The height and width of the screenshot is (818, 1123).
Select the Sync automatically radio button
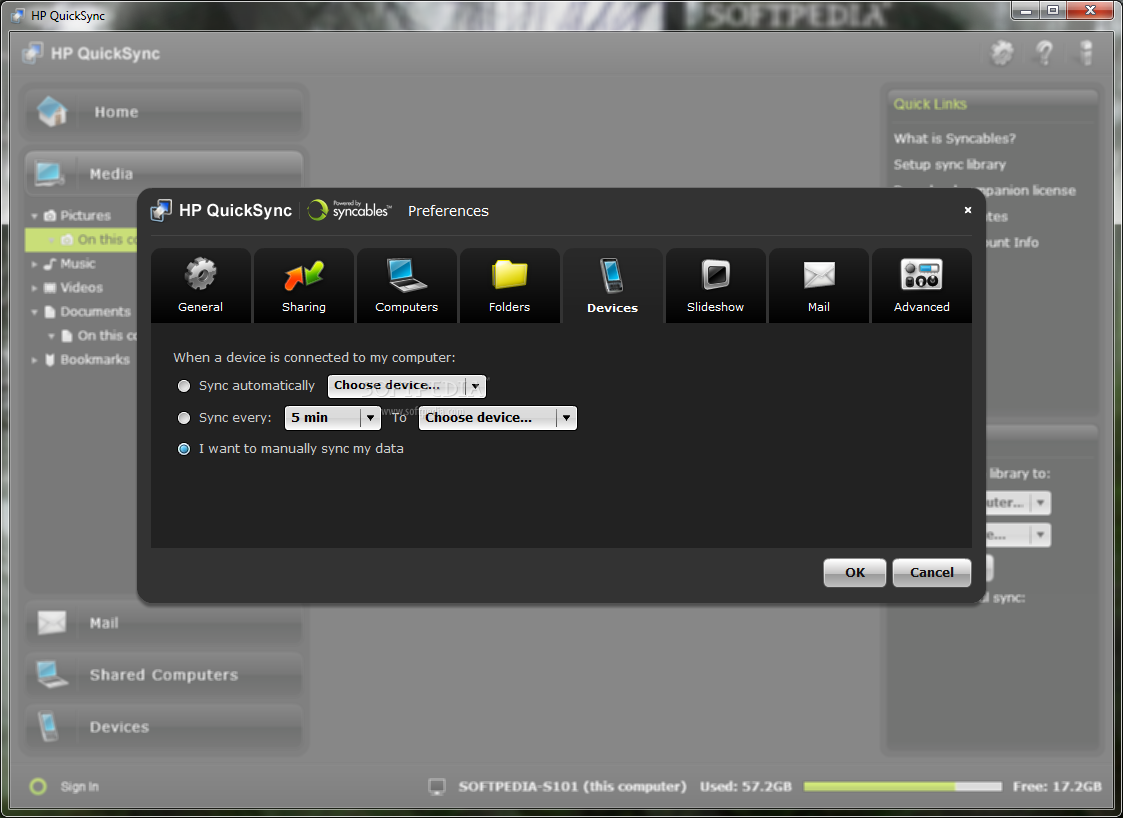(x=184, y=386)
